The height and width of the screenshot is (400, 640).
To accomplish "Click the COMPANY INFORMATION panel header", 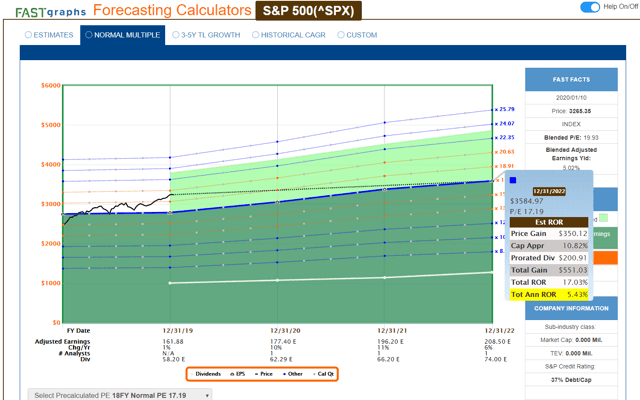I will tap(571, 308).
